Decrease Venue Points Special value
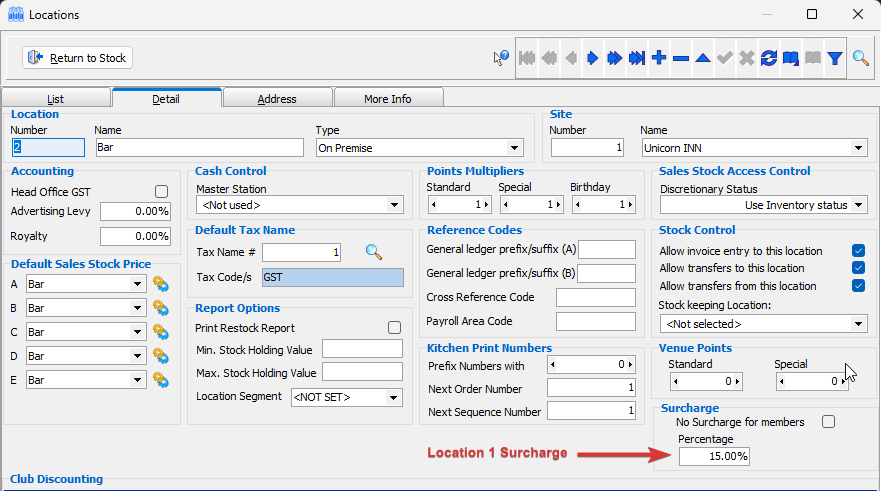The image size is (881, 491). coord(782,381)
